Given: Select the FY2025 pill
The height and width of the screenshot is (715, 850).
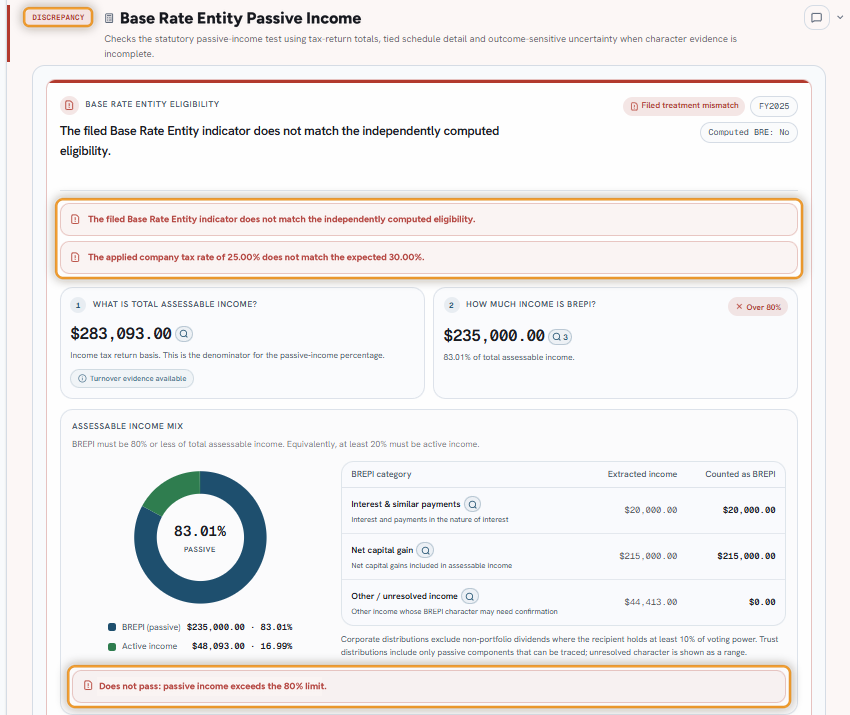Looking at the screenshot, I should pos(774,106).
